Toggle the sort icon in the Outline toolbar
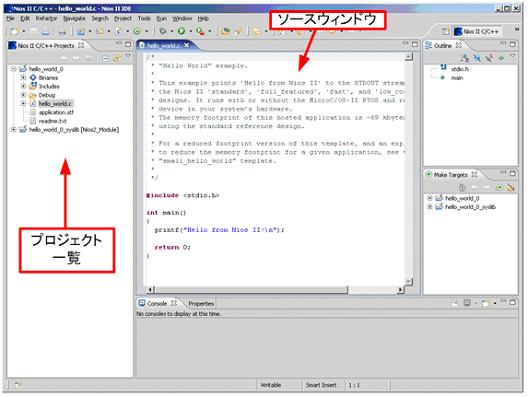Image resolution: width=528 pixels, height=397 pixels. (465, 58)
